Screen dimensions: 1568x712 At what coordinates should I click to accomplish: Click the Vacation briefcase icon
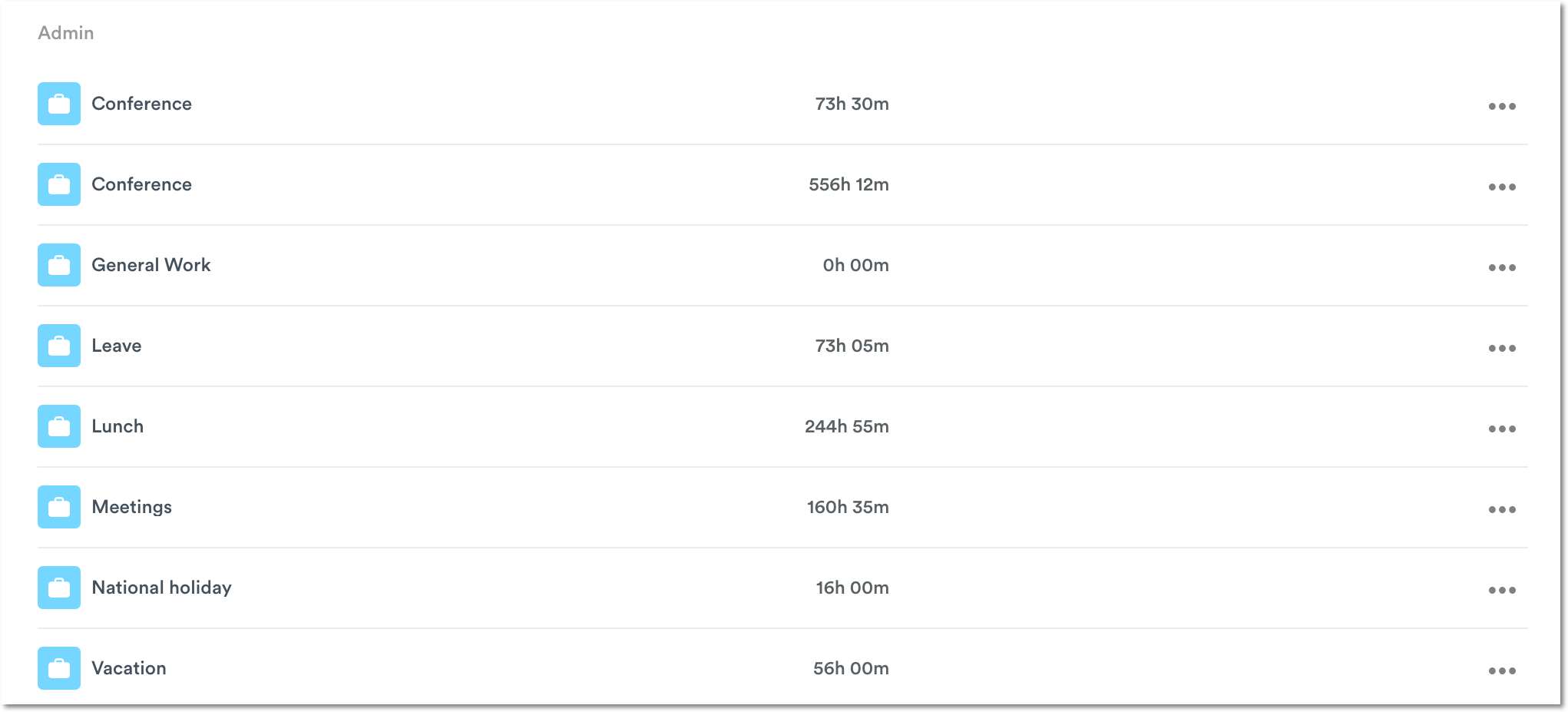pos(59,668)
